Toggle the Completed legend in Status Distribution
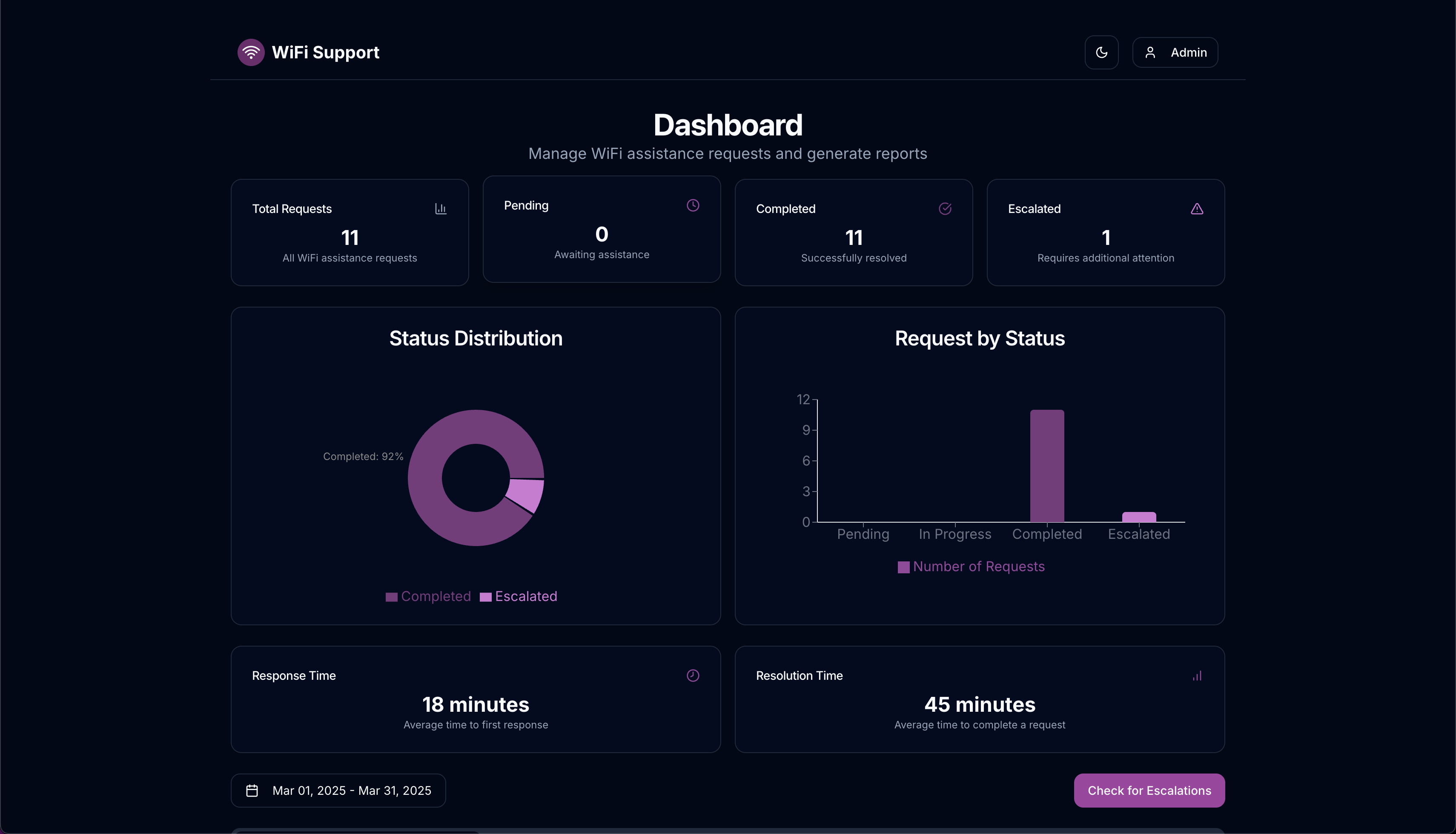 [428, 597]
